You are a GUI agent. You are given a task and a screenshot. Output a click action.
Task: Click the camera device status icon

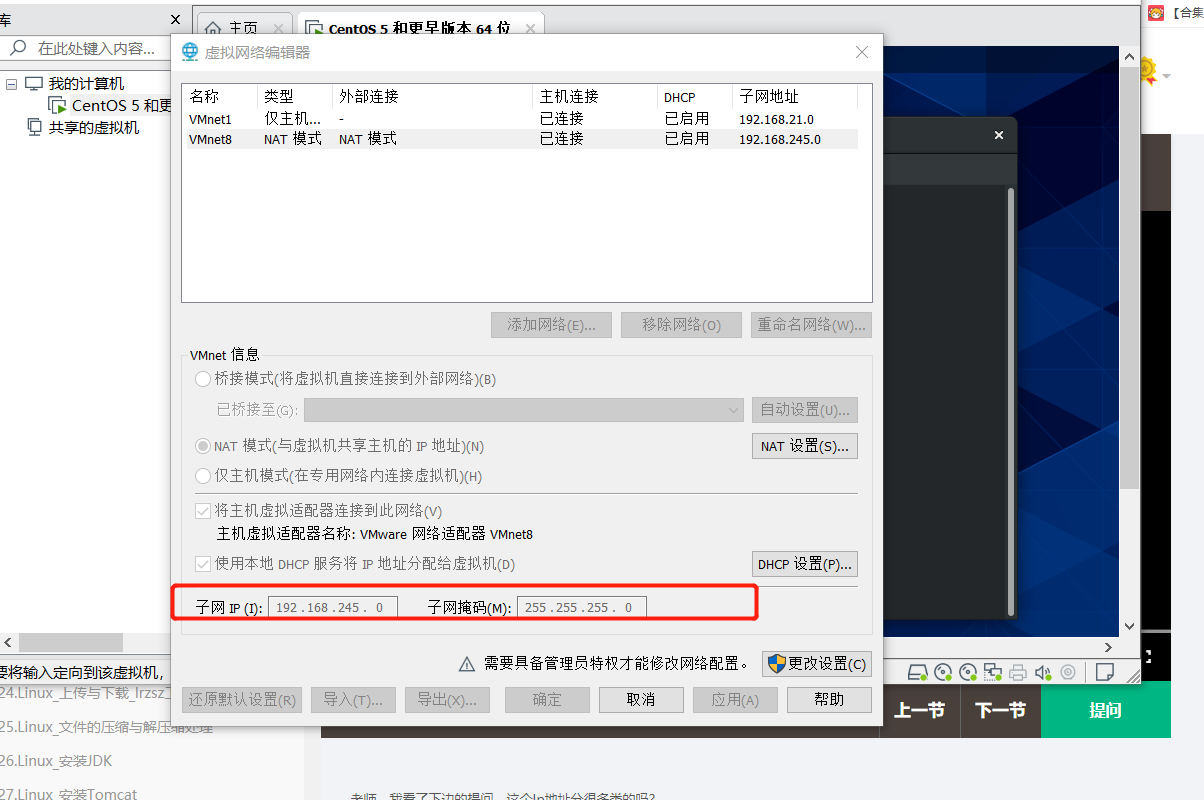[1068, 671]
